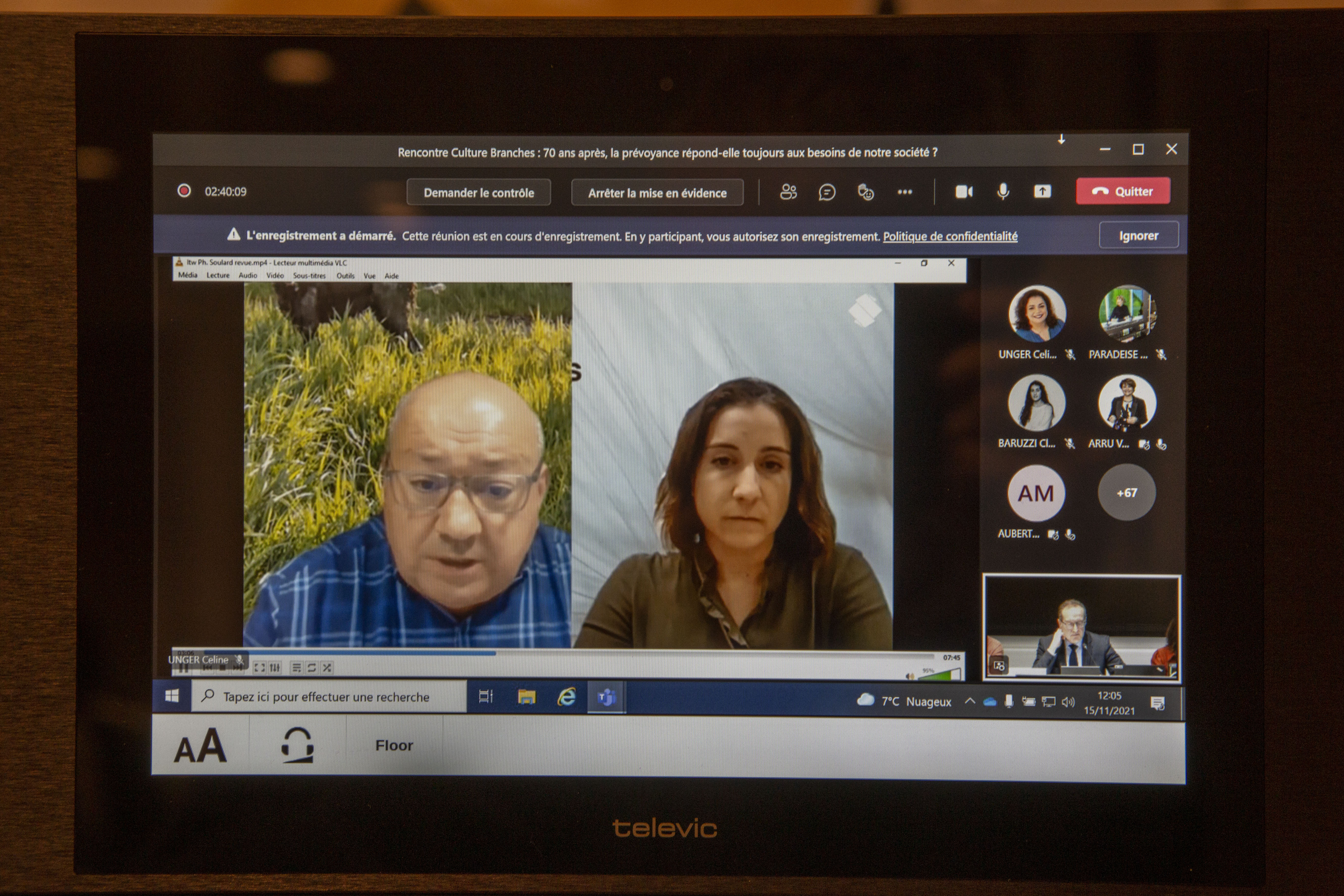
Task: Click the VLC cone title bar icon
Action: pos(180,263)
